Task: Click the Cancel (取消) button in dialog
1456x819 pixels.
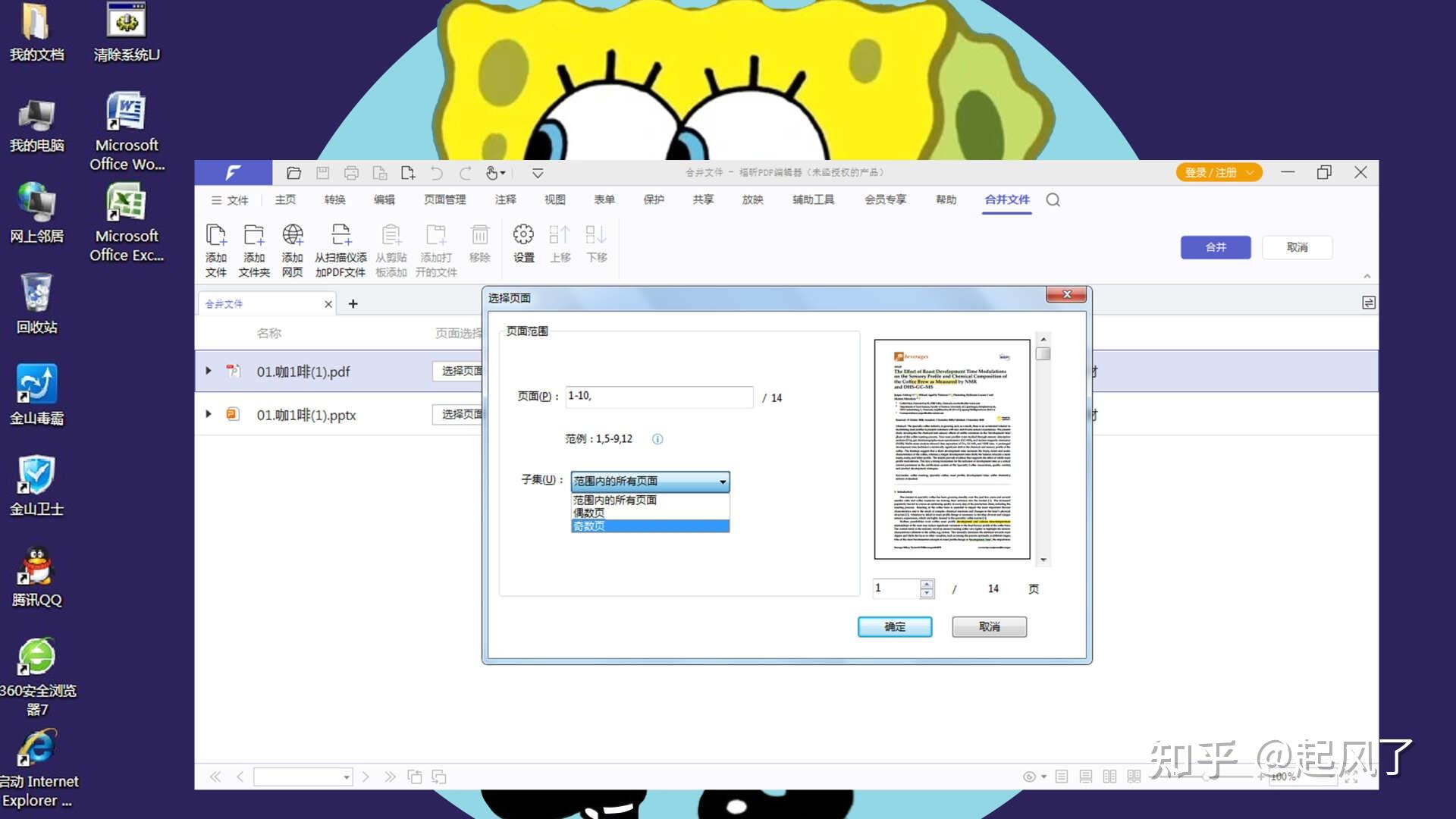Action: coord(990,627)
